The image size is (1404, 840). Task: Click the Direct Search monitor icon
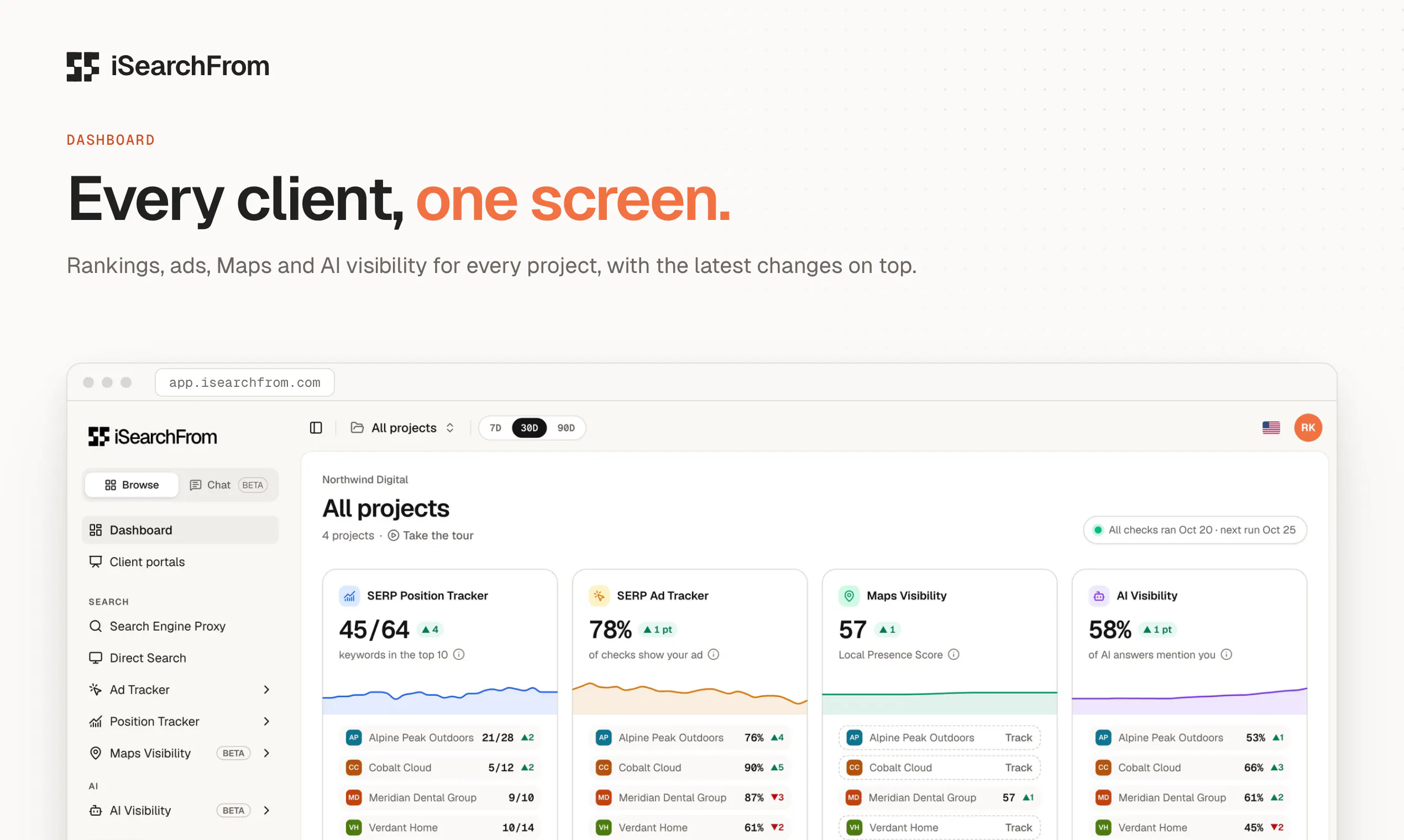pyautogui.click(x=96, y=658)
